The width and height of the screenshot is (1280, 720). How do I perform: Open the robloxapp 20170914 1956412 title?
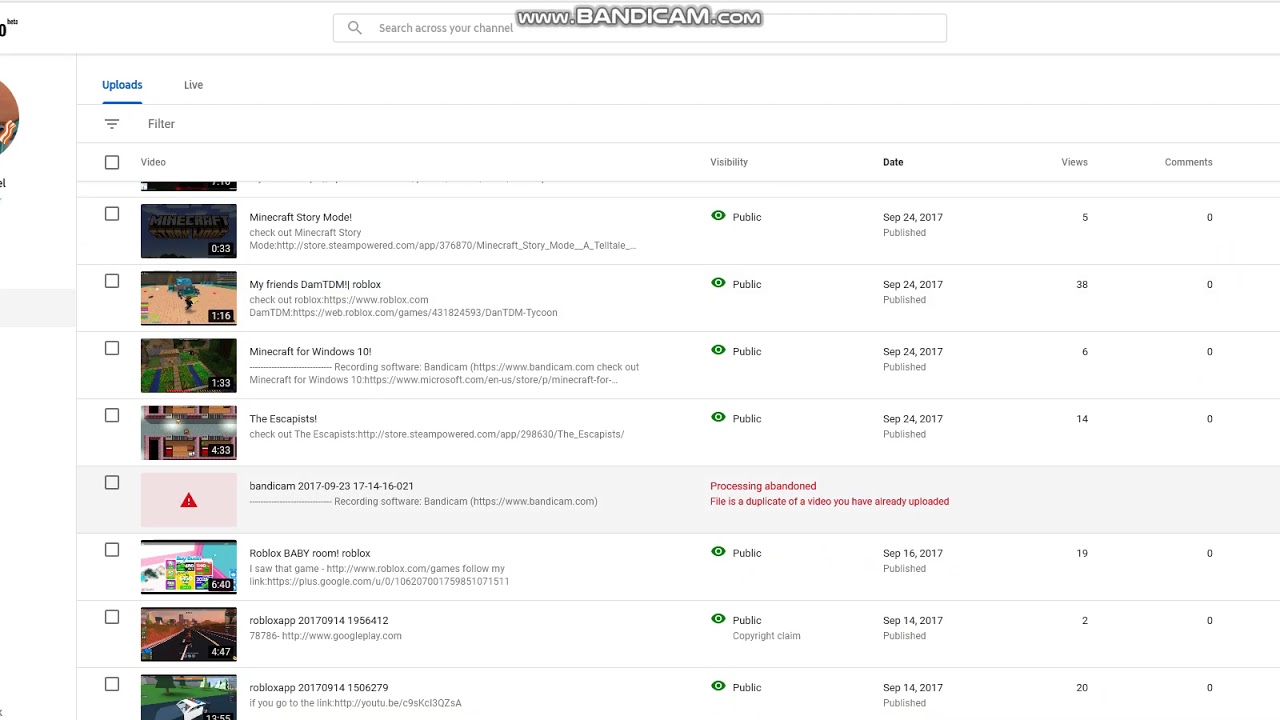319,620
